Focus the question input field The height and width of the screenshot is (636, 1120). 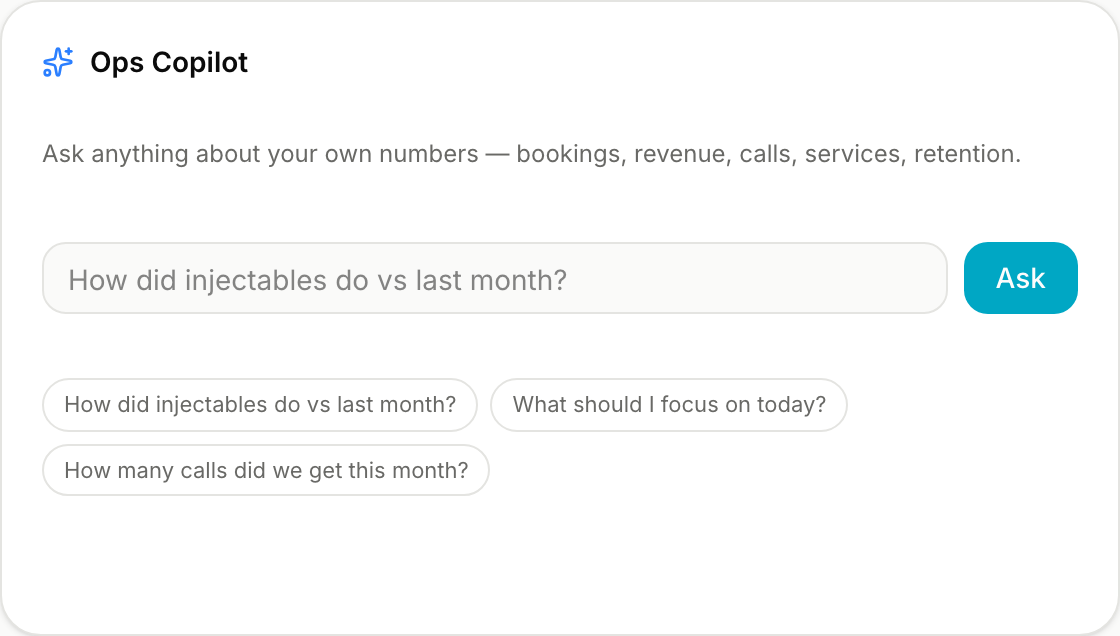[495, 278]
